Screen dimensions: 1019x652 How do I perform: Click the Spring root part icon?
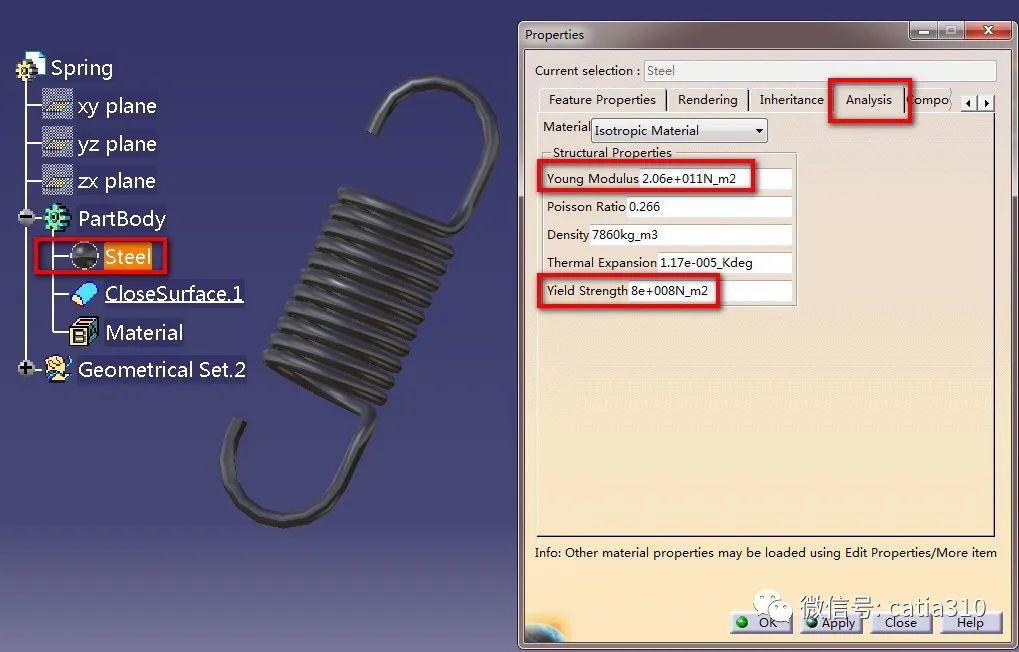tap(31, 68)
